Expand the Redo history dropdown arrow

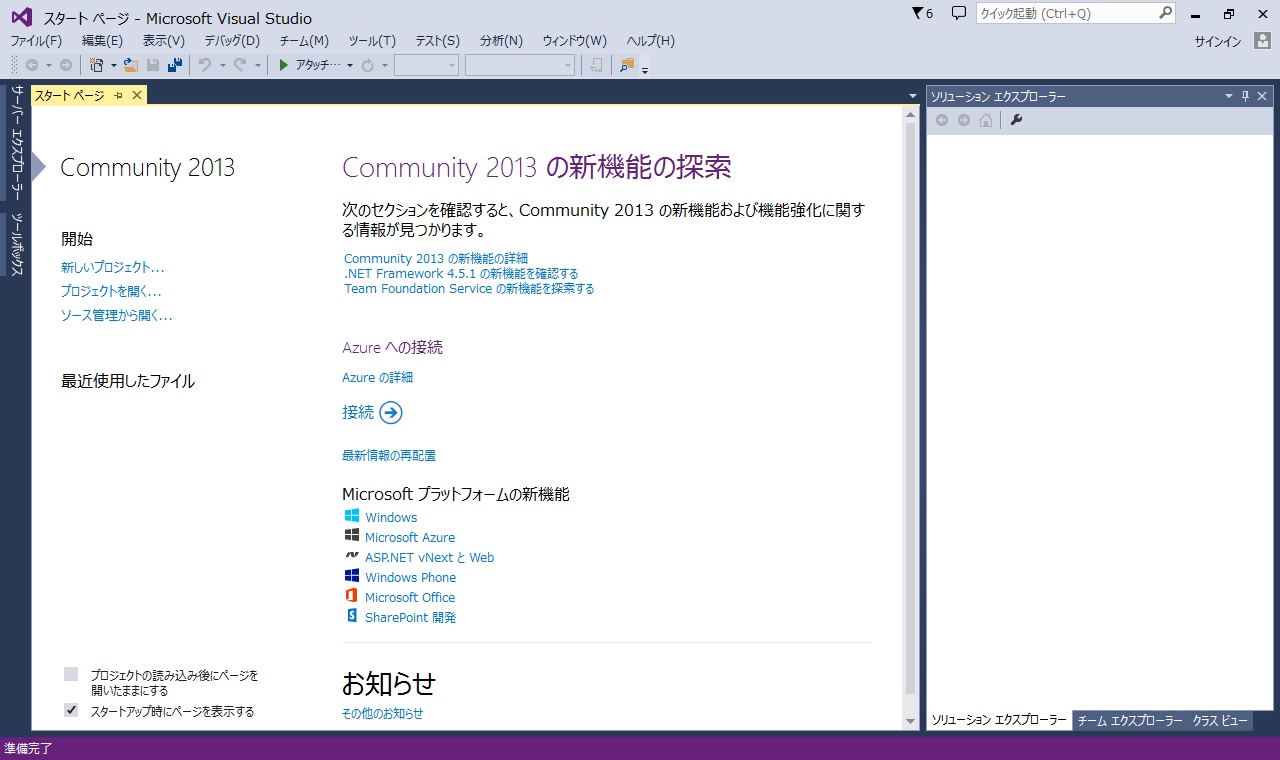(x=257, y=65)
